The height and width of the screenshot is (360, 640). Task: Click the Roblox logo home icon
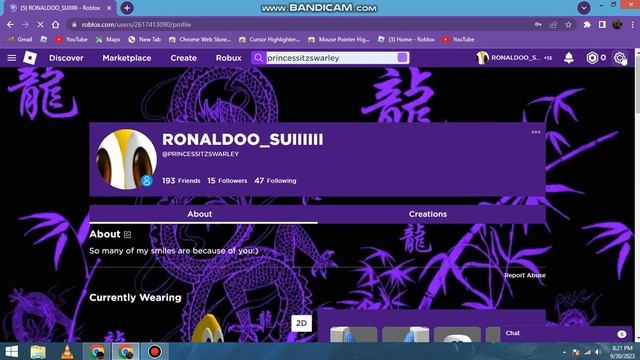pyautogui.click(x=30, y=58)
